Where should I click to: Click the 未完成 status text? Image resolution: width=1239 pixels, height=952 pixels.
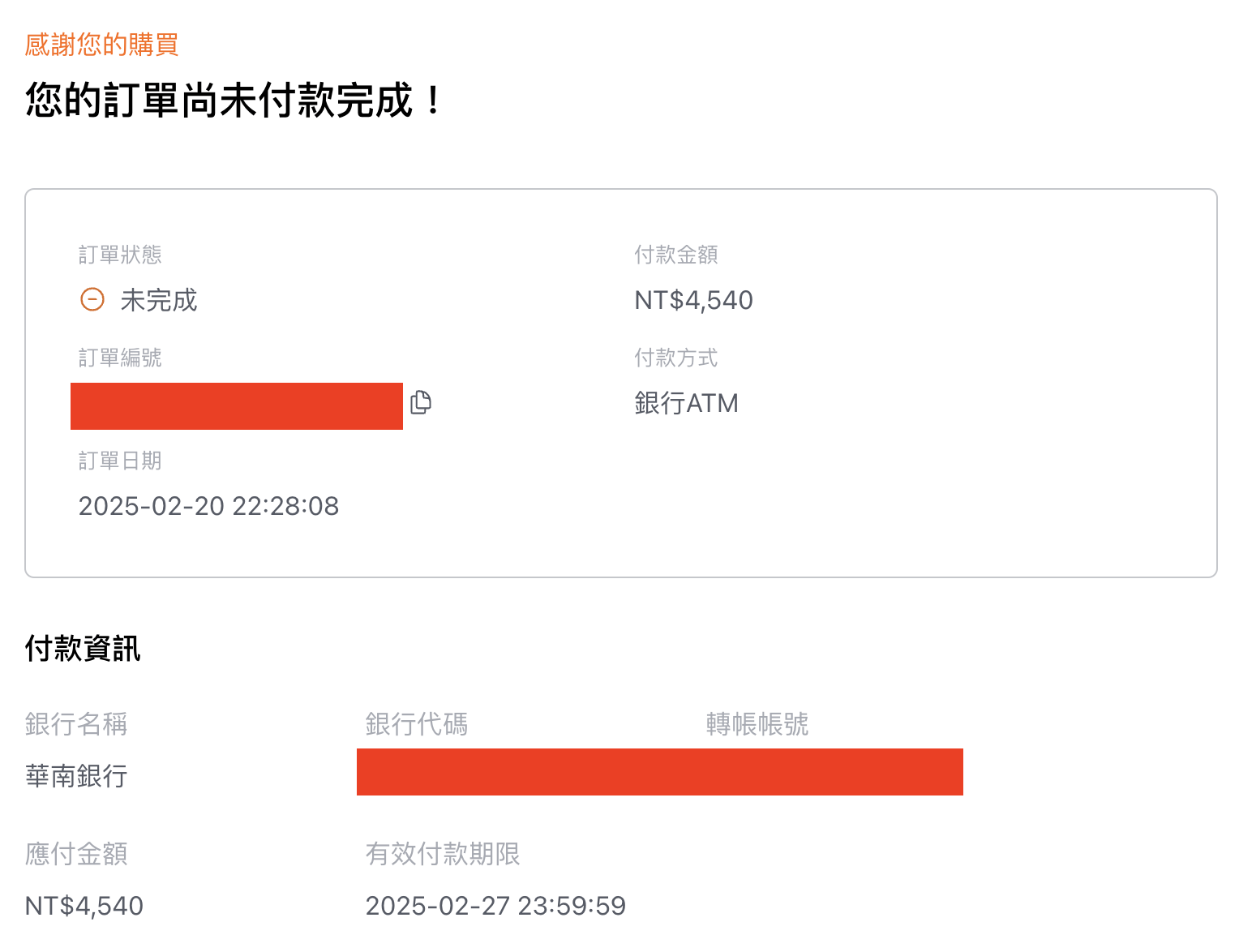click(x=159, y=301)
